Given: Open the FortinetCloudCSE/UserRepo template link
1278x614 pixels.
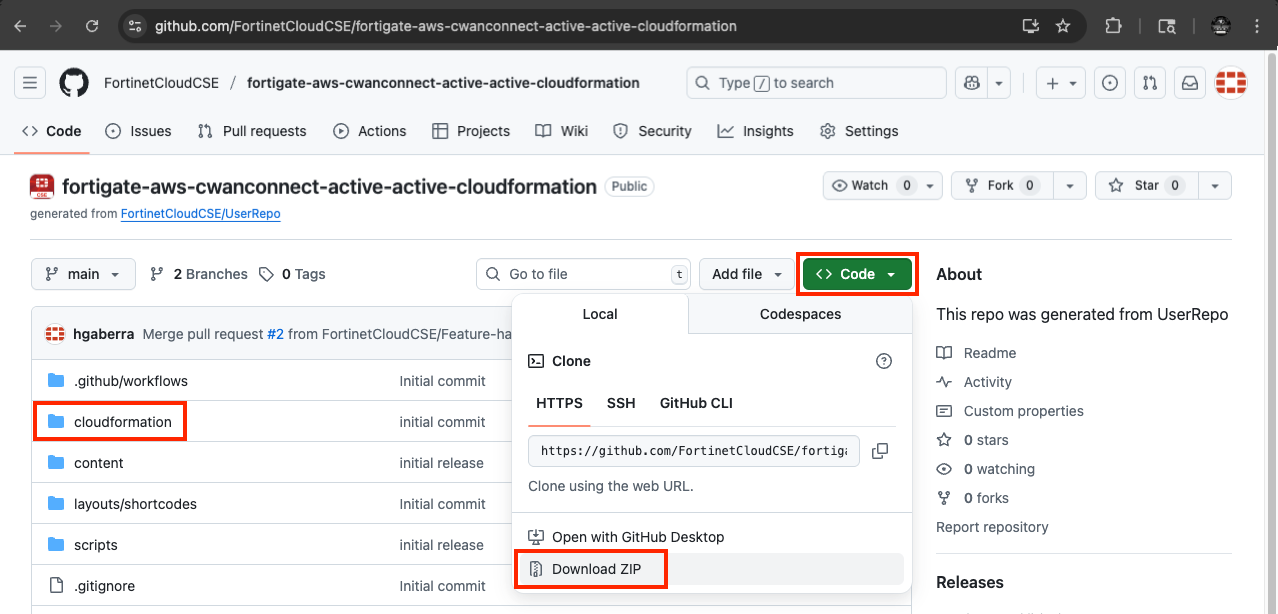Looking at the screenshot, I should [x=200, y=214].
